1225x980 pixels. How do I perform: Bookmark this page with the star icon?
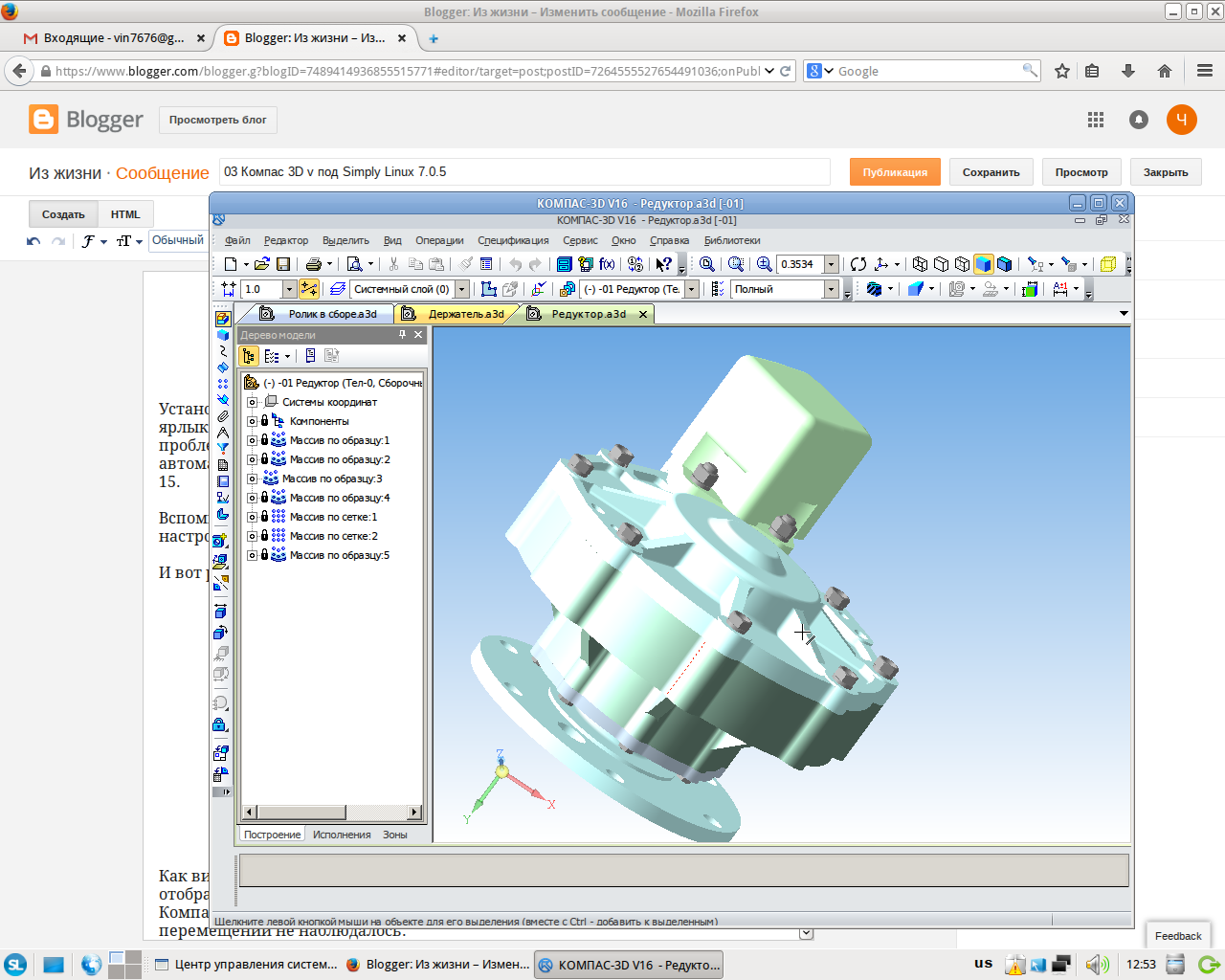1062,71
